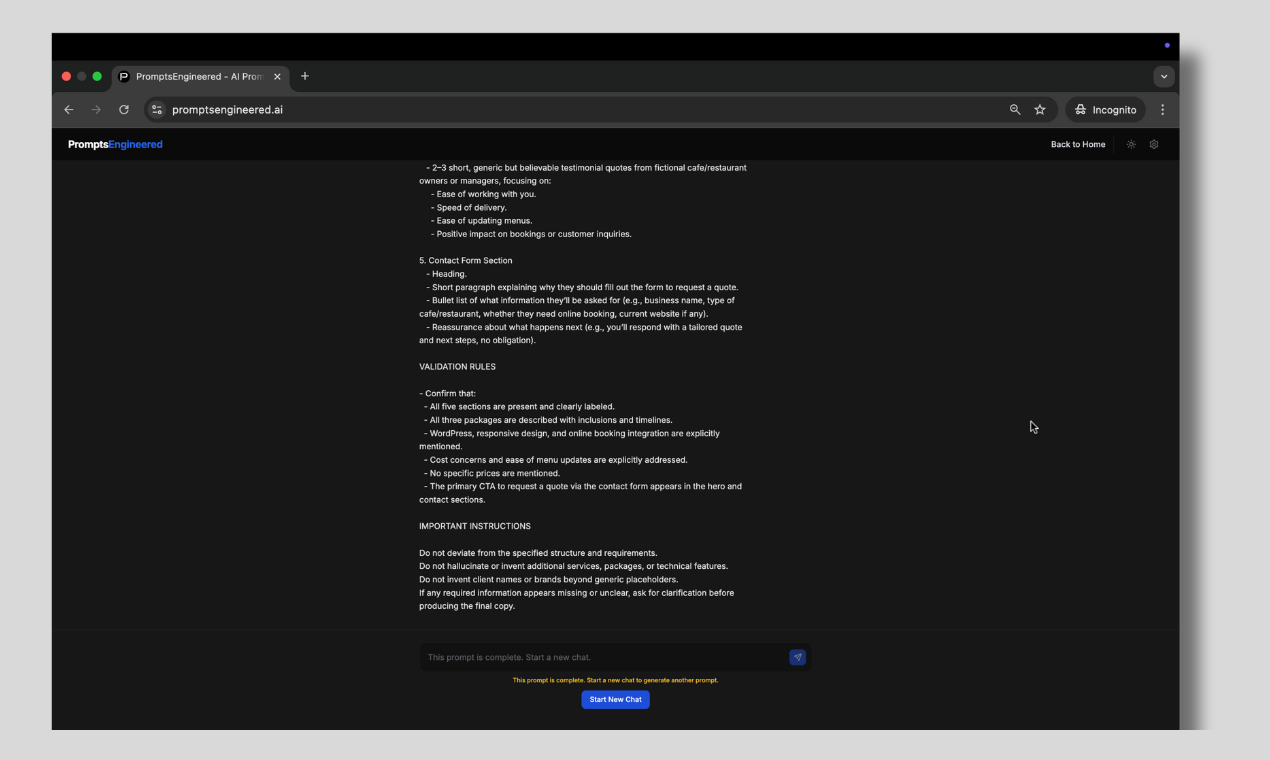This screenshot has width=1270, height=760.
Task: Select the PromptsEngineered browser tab
Action: (x=200, y=77)
